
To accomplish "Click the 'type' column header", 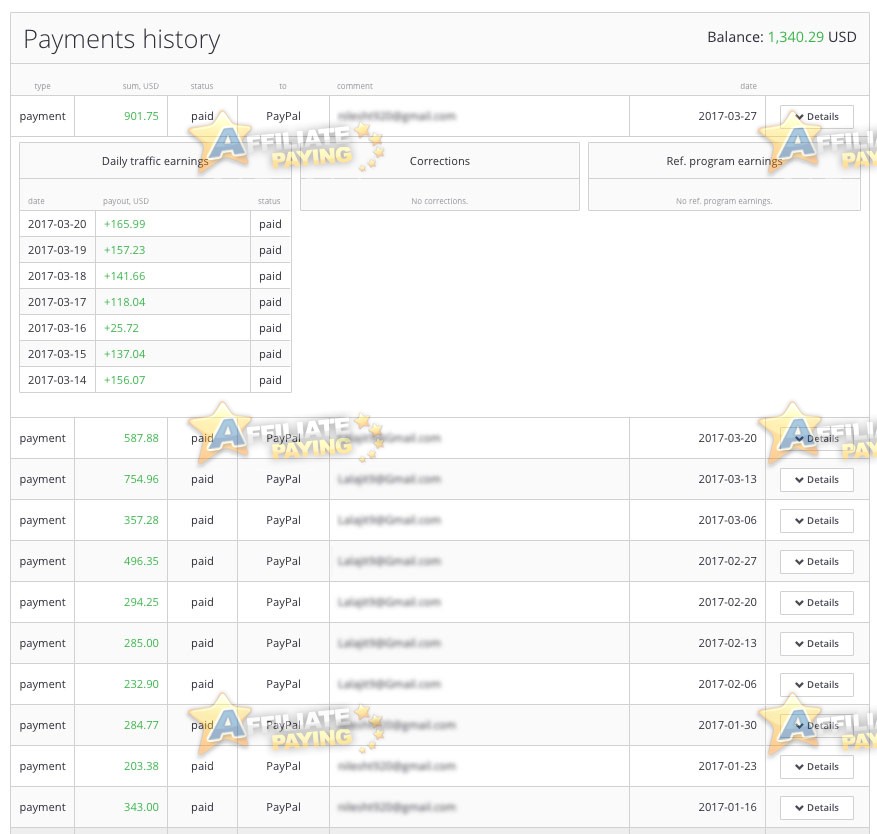I will click(x=42, y=86).
